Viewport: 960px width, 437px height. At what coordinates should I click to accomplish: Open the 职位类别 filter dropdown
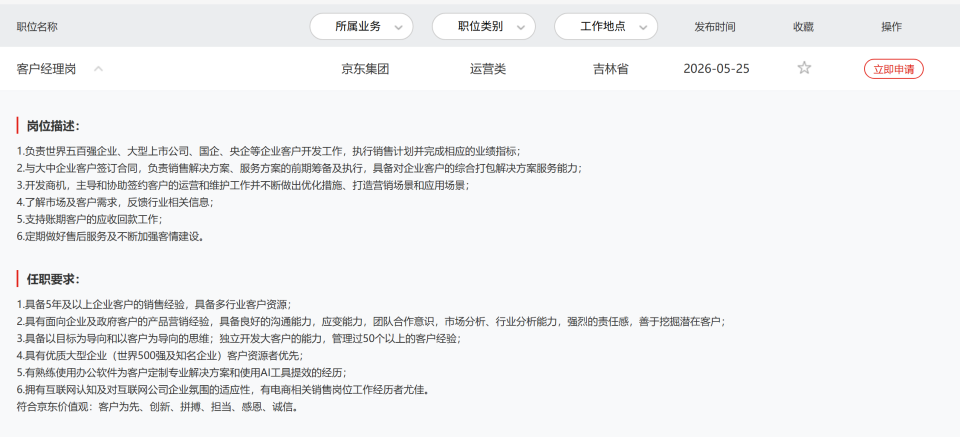tap(484, 26)
